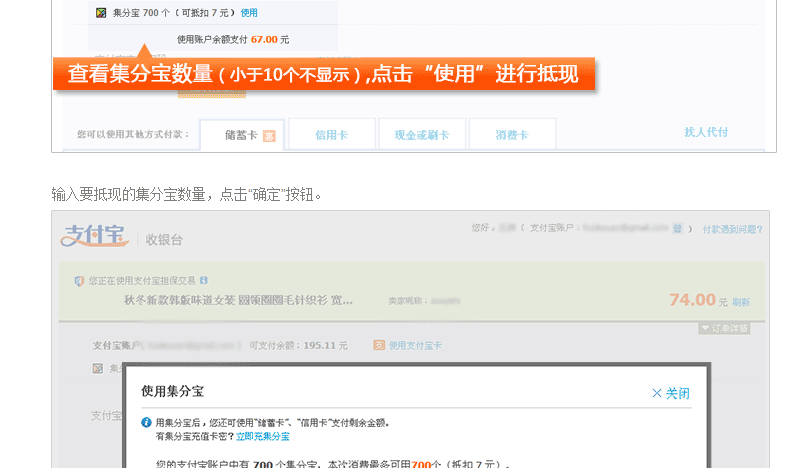Click the 可支付余额：195.11 元 text
The image size is (800, 468).
[x=298, y=346]
